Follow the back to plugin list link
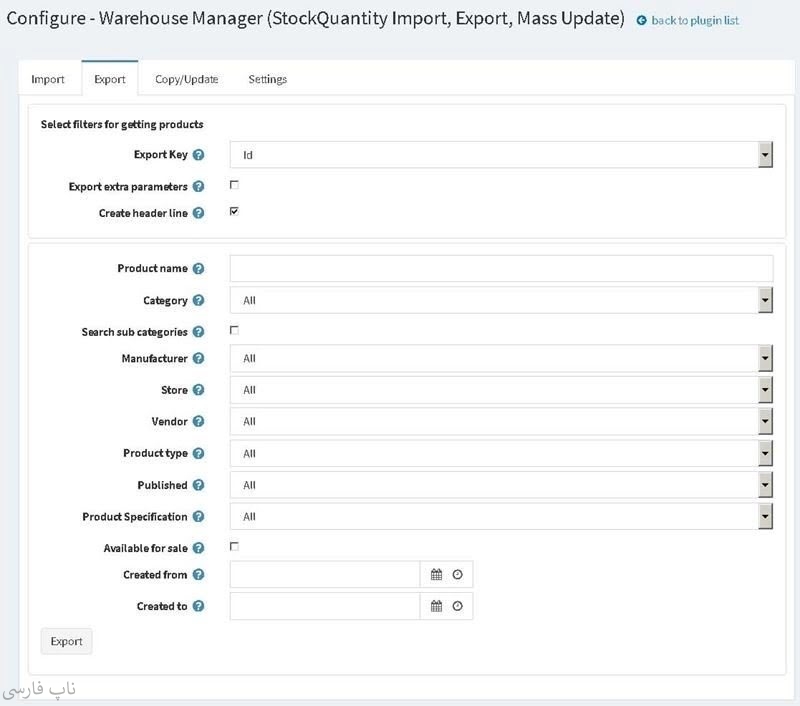This screenshot has height=706, width=800. click(x=694, y=20)
